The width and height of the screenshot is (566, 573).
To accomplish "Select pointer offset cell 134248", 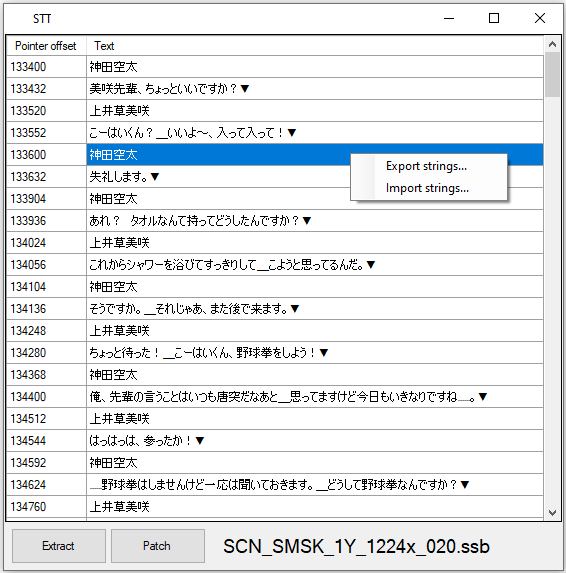I will click(x=46, y=331).
